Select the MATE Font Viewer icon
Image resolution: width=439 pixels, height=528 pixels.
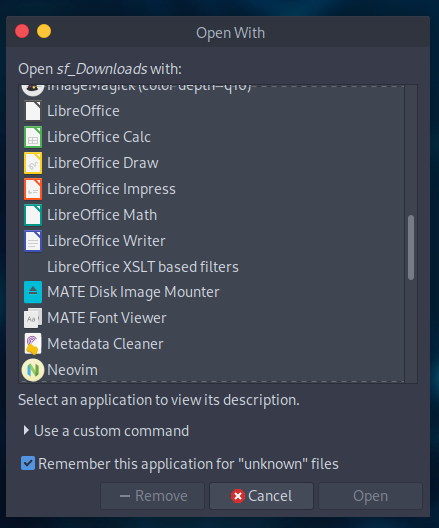coord(33,318)
